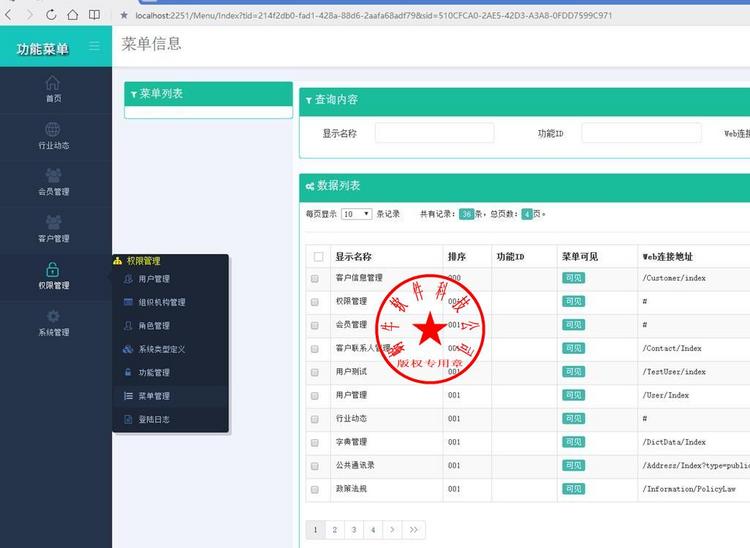Viewport: 750px width, 548px height.
Task: Click 可见 badge in 客户信息管理 row
Action: [573, 278]
